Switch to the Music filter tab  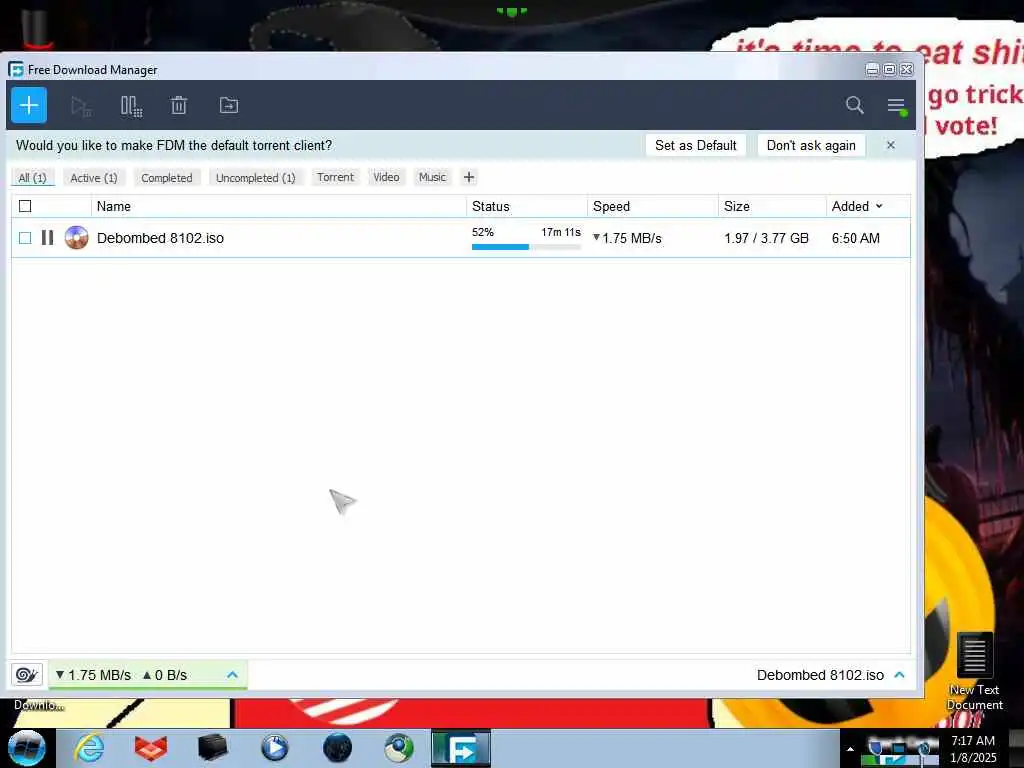[432, 177]
